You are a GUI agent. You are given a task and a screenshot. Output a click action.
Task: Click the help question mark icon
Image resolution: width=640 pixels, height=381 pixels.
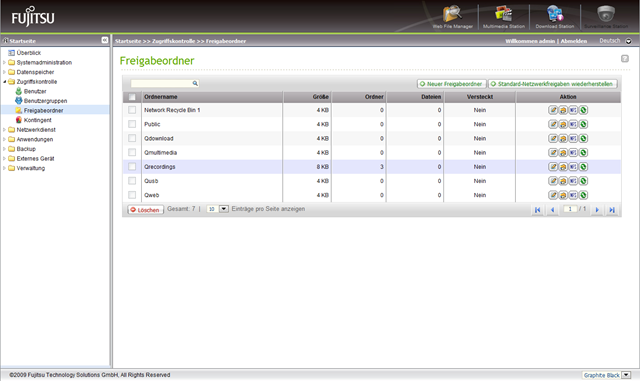pyautogui.click(x=624, y=59)
